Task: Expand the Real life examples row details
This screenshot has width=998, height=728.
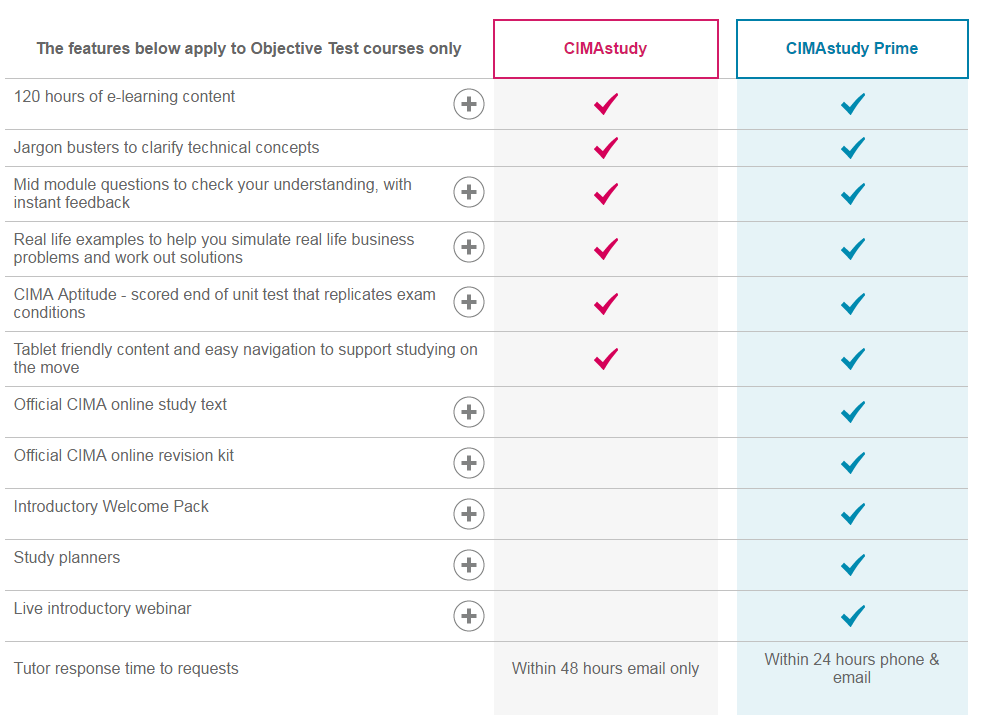Action: coord(468,247)
